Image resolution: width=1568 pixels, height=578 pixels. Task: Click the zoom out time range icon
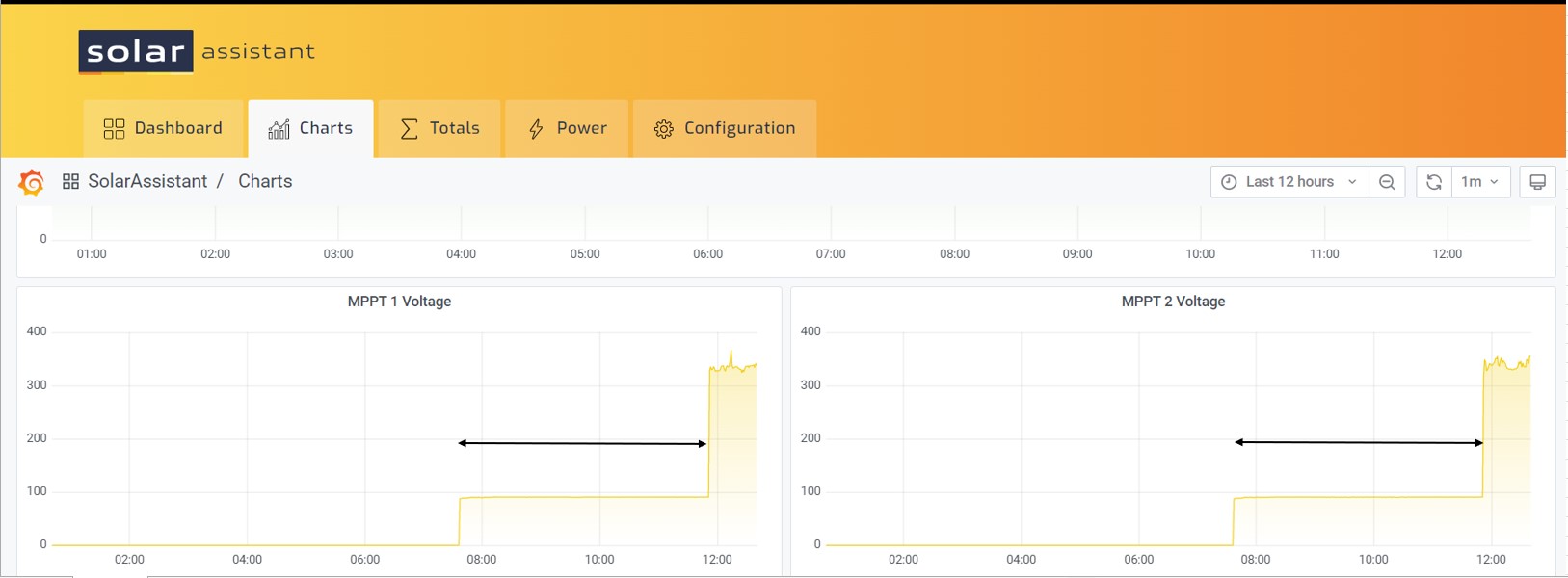1387,182
